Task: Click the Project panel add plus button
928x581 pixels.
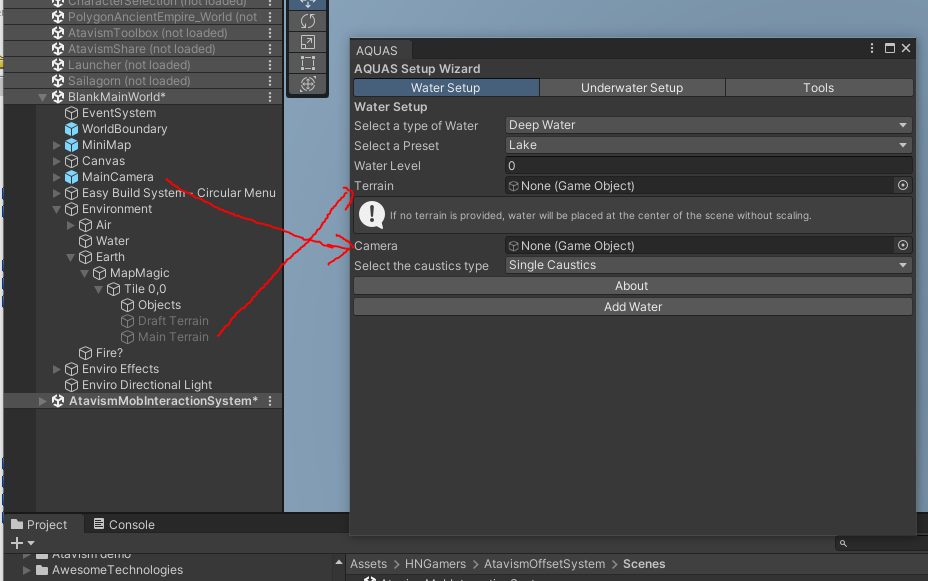Action: click(17, 543)
